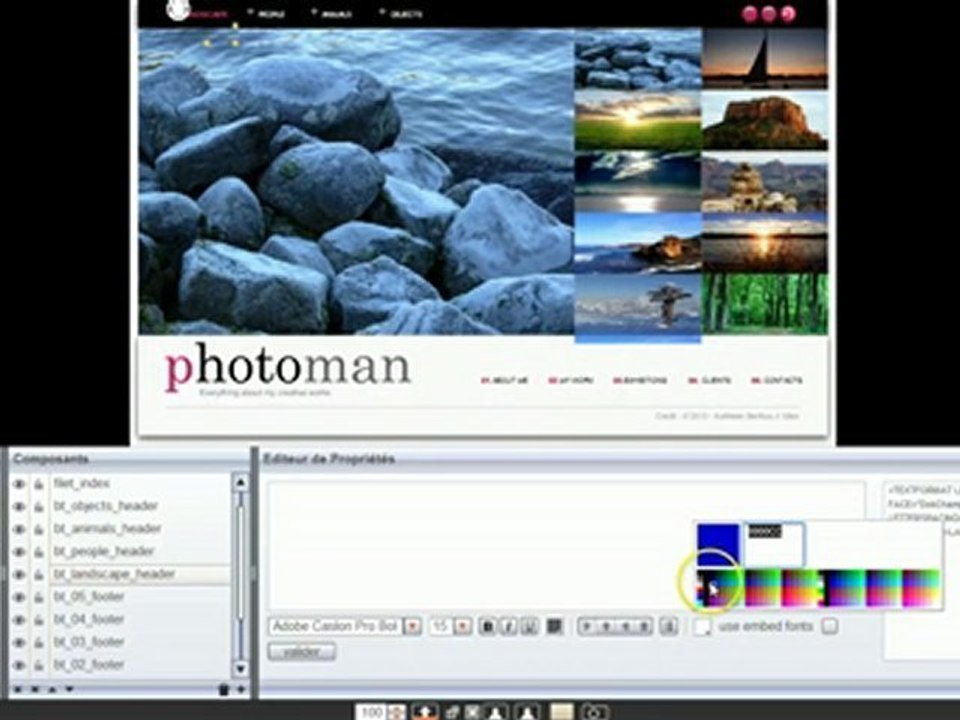Toggle visibility of bt_04_footer
Image resolution: width=960 pixels, height=720 pixels.
[x=19, y=620]
